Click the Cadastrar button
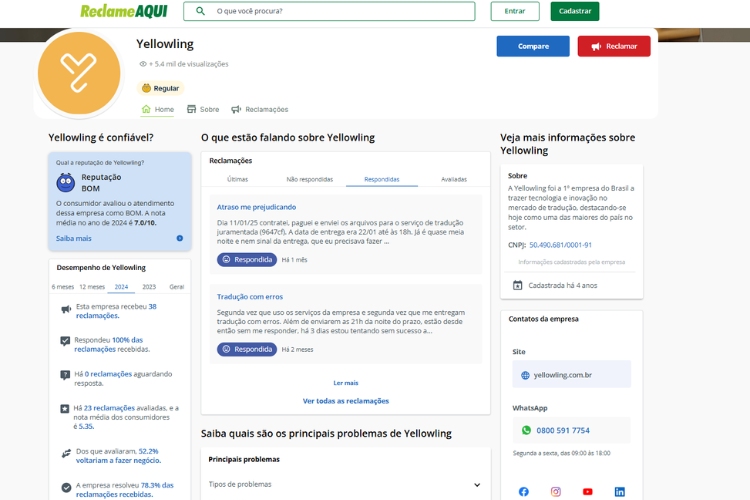750x500 pixels. 574,11
